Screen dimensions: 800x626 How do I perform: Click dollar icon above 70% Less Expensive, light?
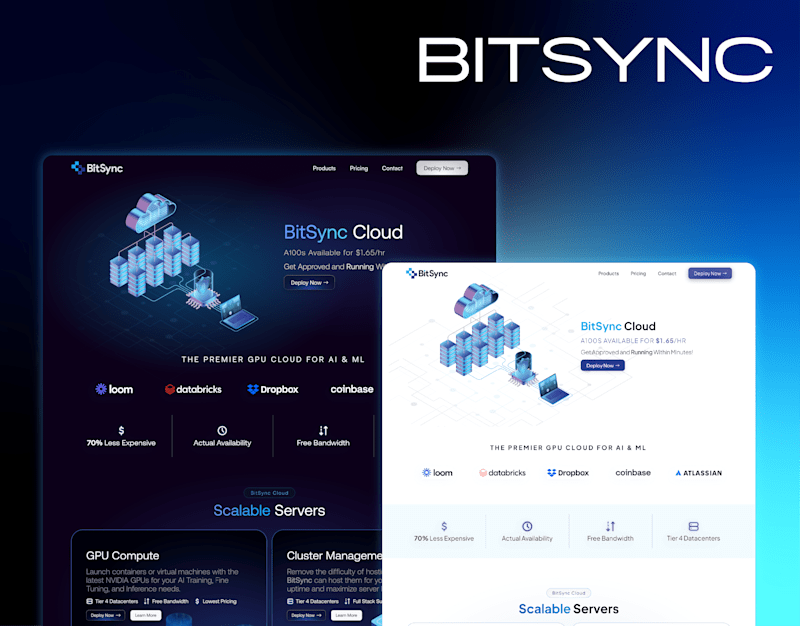(x=444, y=526)
